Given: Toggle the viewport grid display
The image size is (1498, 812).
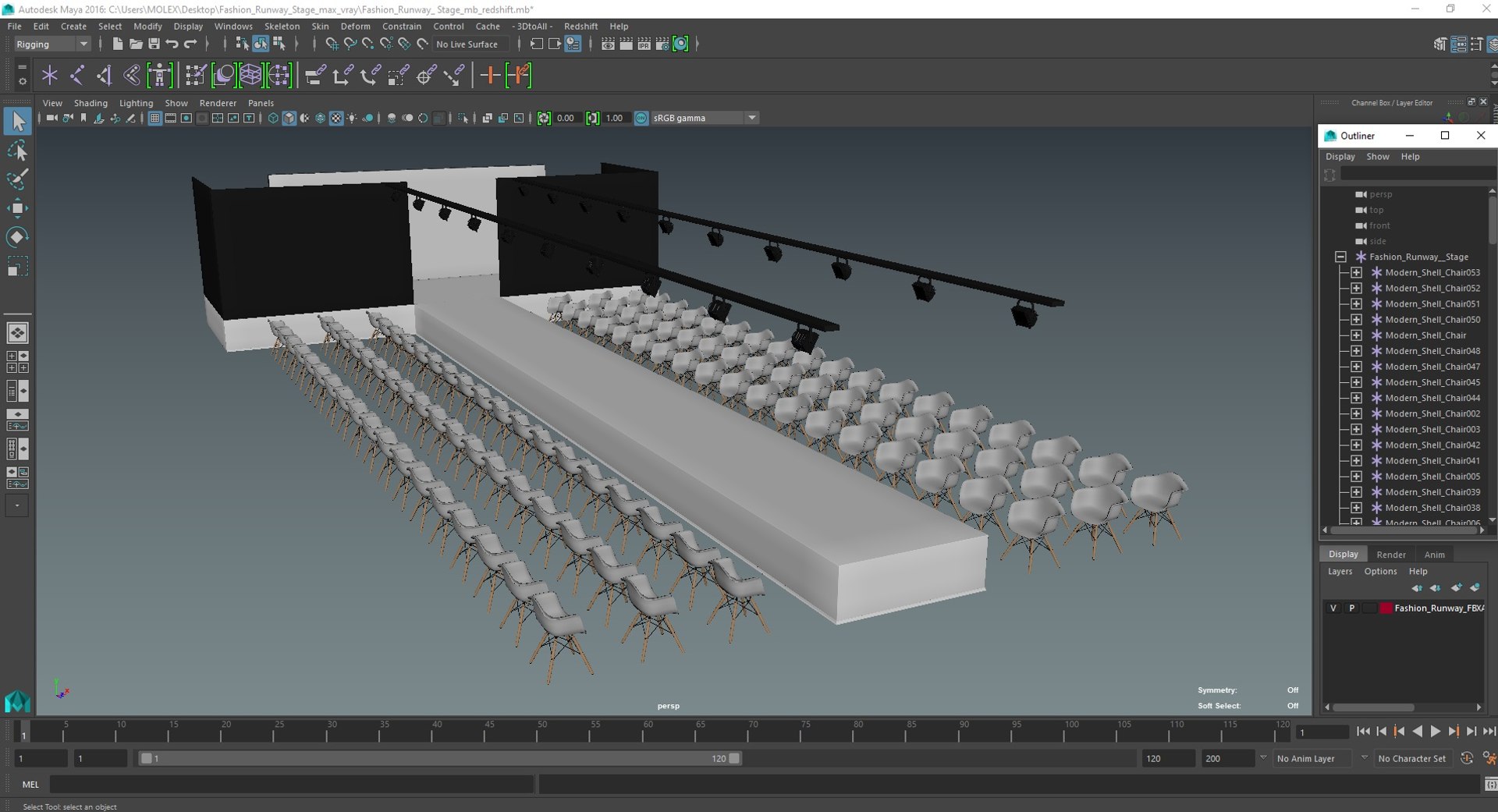Looking at the screenshot, I should coord(154,119).
